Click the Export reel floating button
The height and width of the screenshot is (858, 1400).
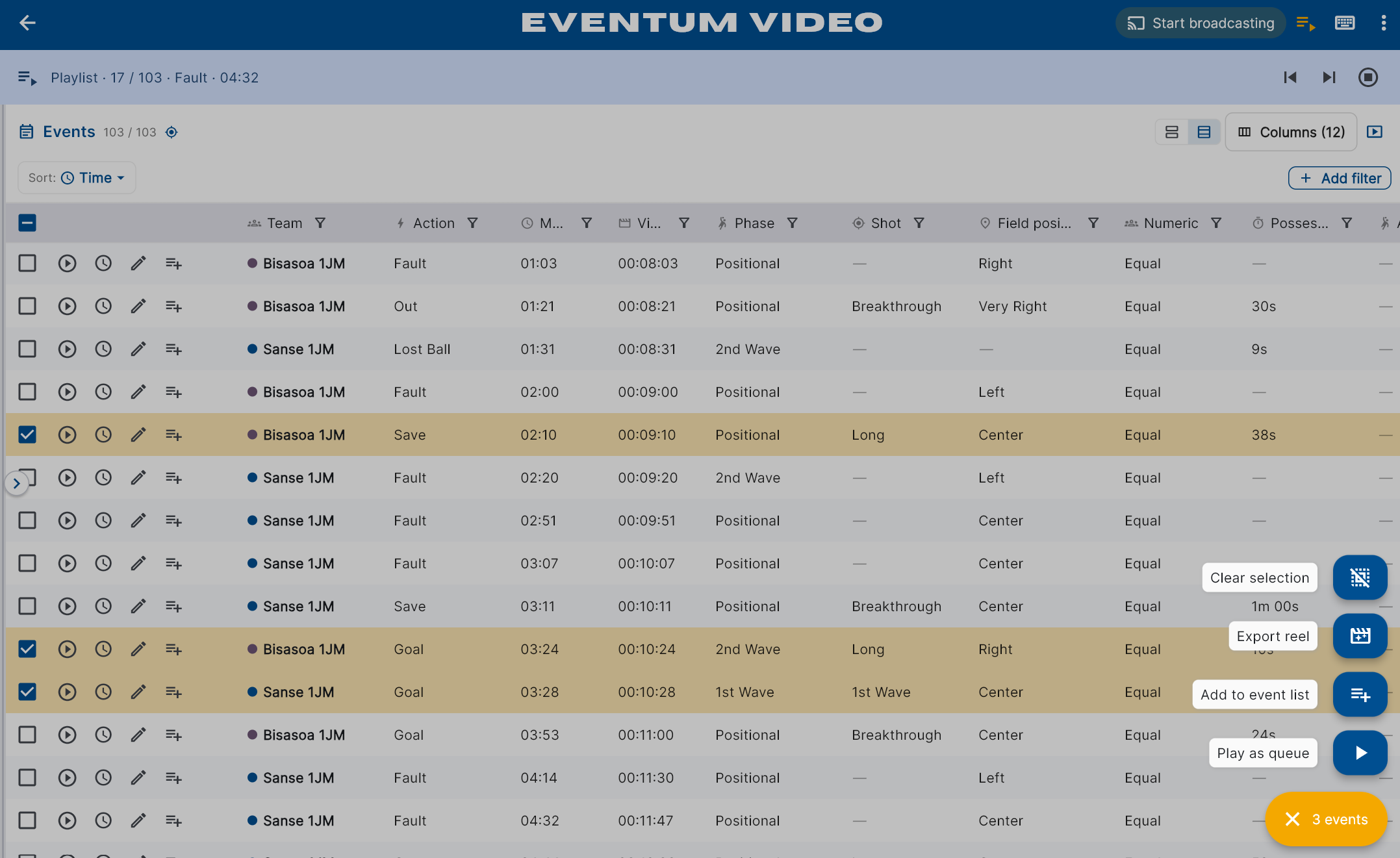[x=1360, y=636]
